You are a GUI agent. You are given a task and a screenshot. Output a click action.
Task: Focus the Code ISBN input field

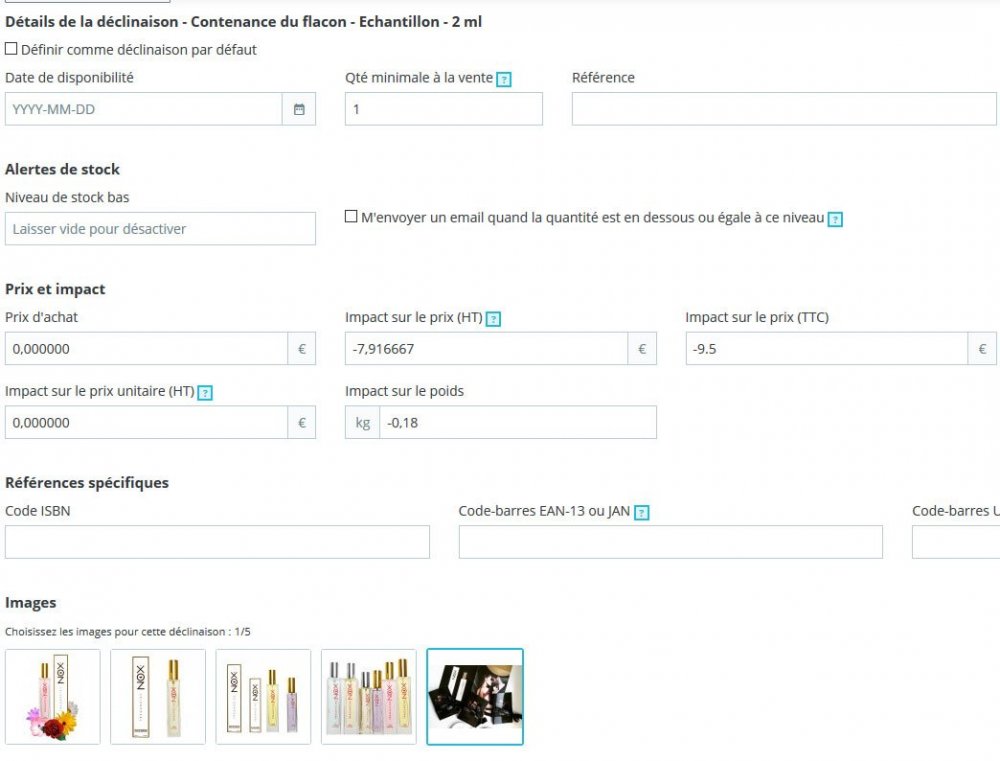coord(217,542)
